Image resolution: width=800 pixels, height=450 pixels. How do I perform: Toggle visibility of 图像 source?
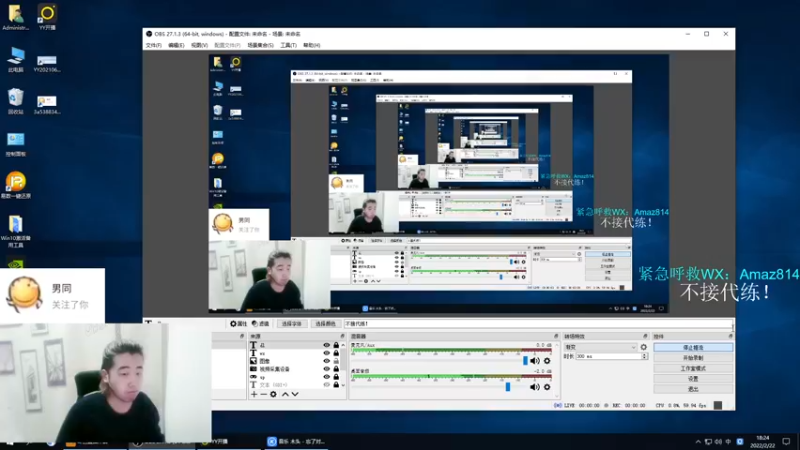[327, 361]
